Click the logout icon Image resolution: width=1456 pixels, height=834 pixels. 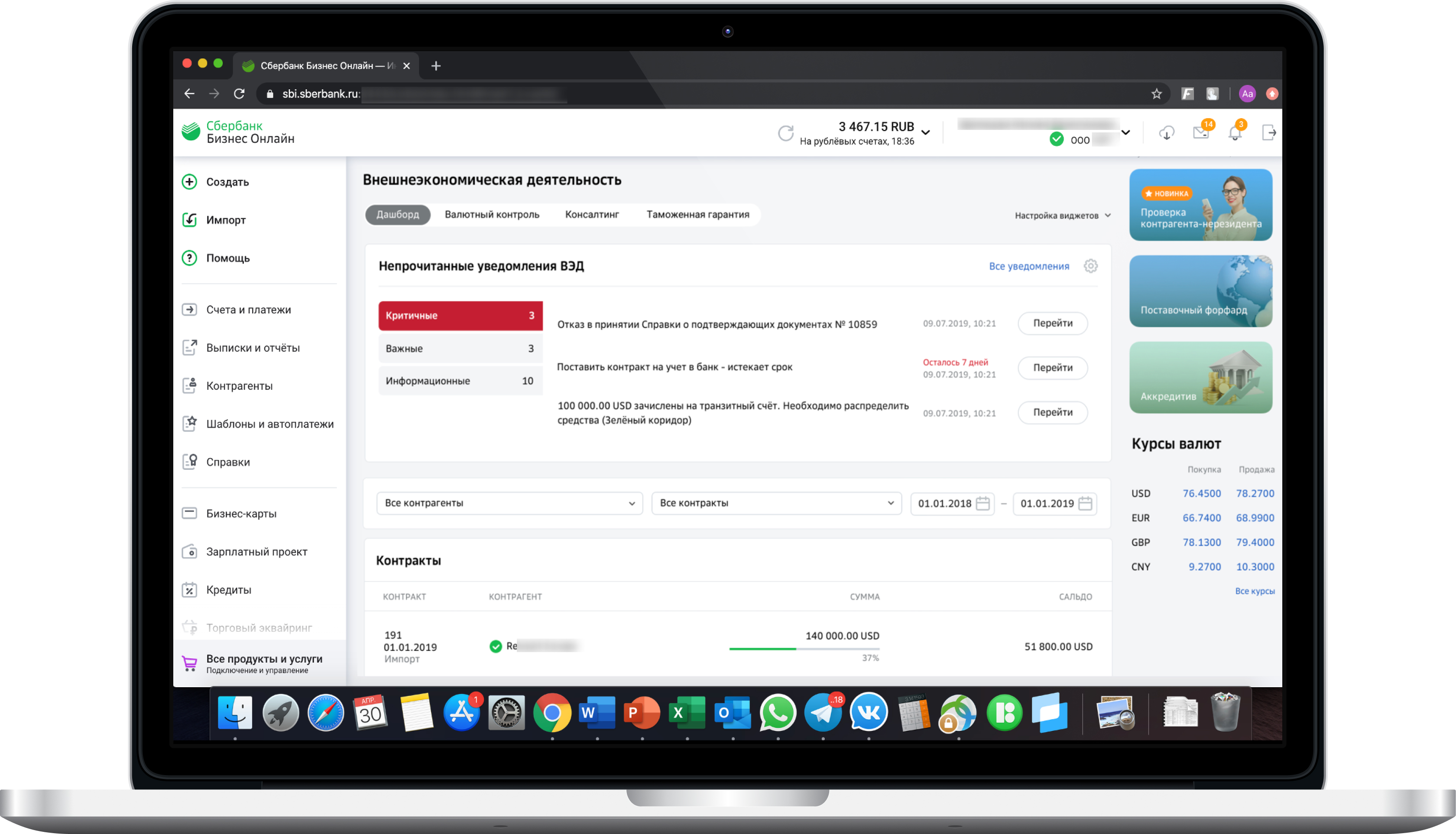[x=1269, y=133]
